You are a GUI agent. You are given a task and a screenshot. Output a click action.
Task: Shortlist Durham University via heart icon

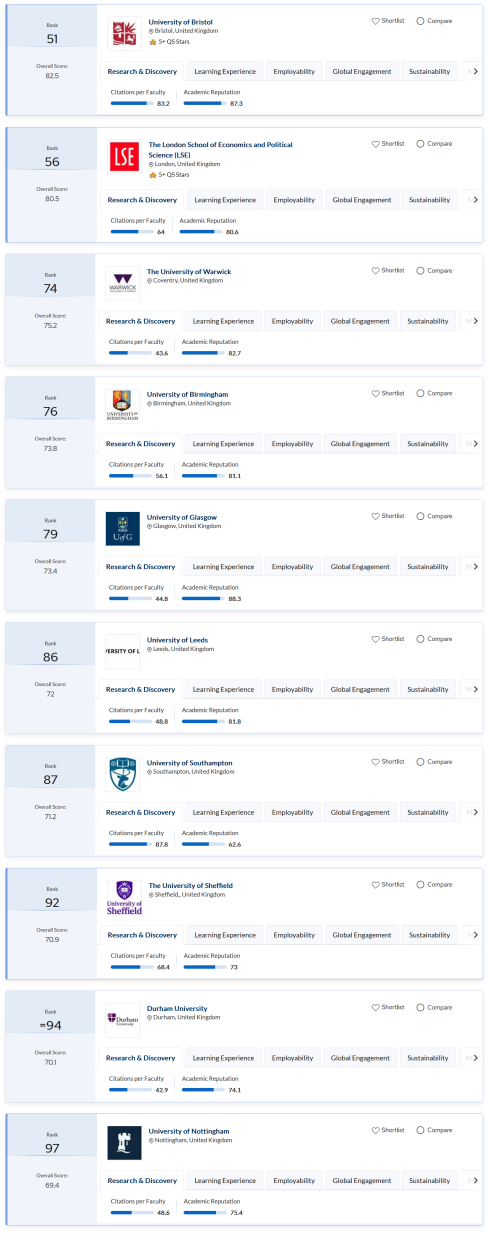tap(376, 1007)
